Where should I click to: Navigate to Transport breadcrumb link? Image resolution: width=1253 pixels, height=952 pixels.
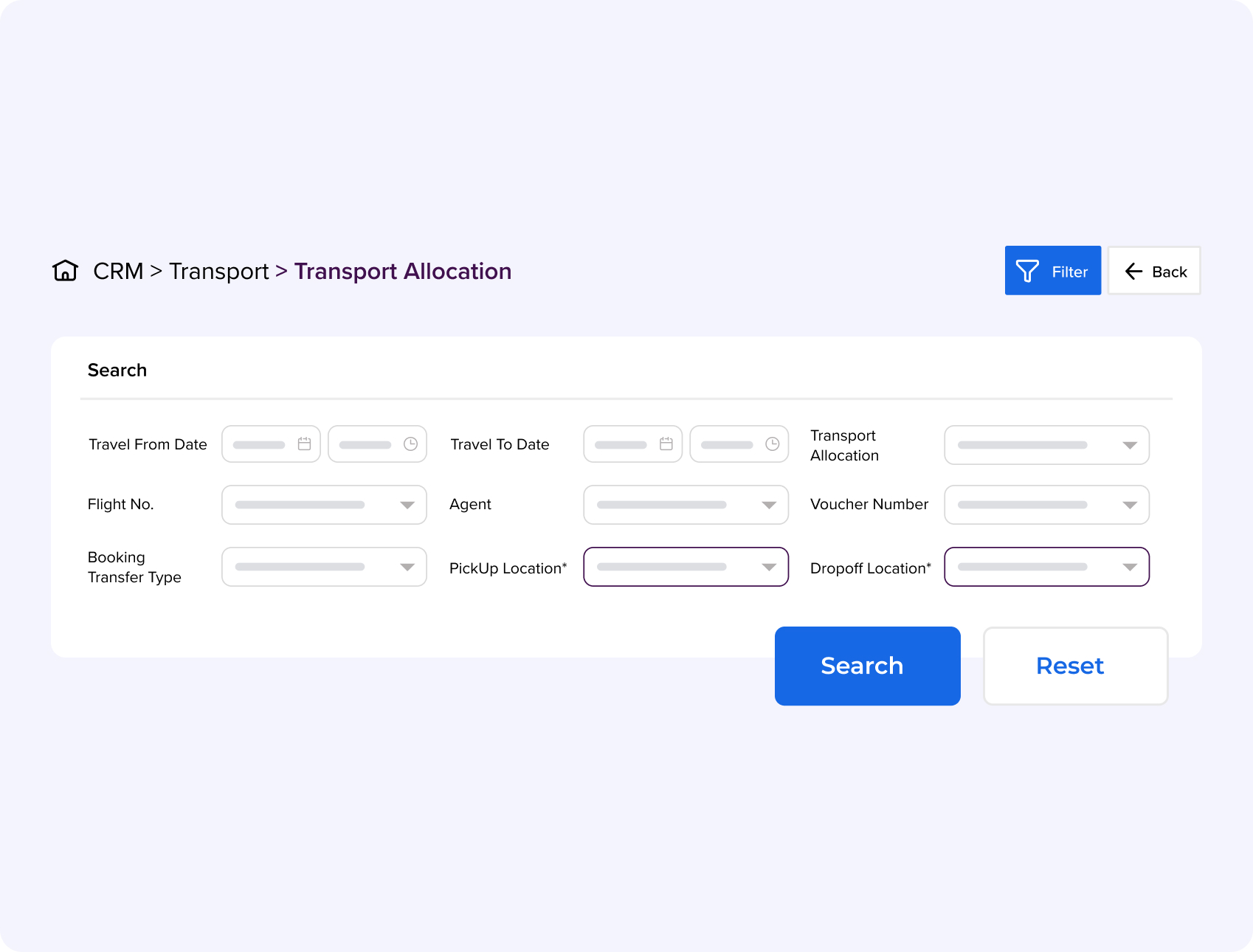click(218, 272)
